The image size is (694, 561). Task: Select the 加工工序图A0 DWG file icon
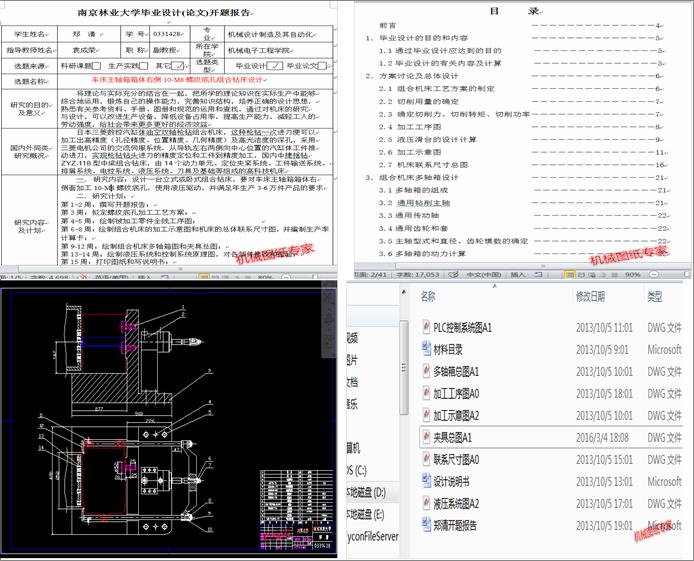click(426, 393)
